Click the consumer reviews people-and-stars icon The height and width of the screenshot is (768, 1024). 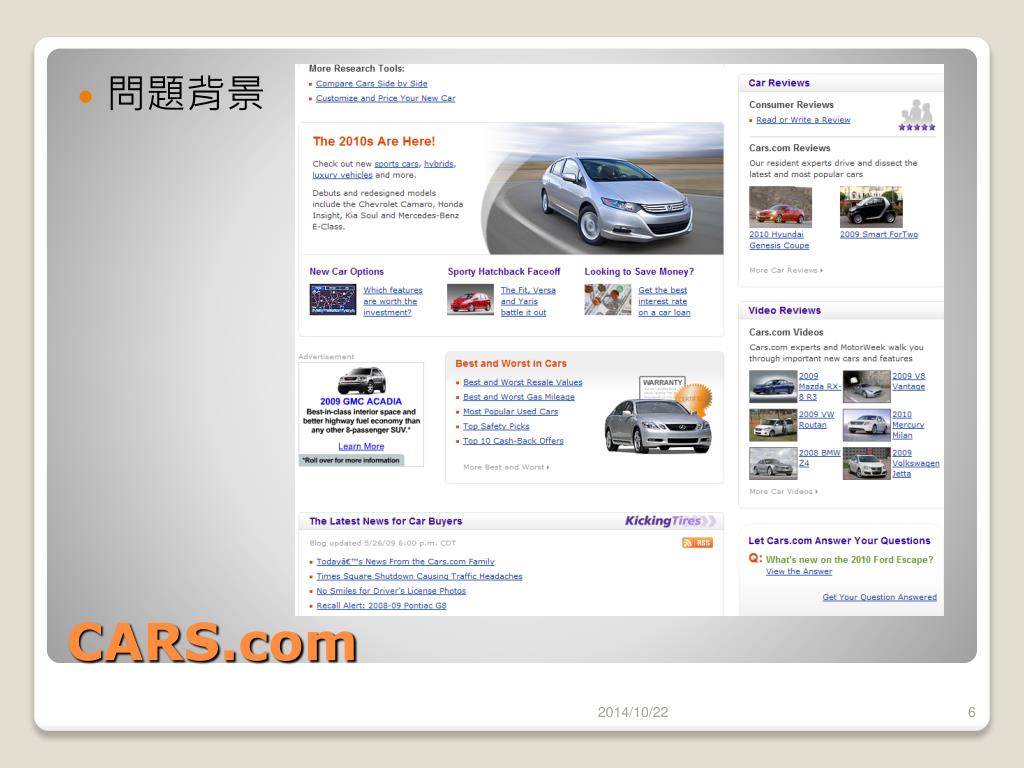click(x=917, y=115)
